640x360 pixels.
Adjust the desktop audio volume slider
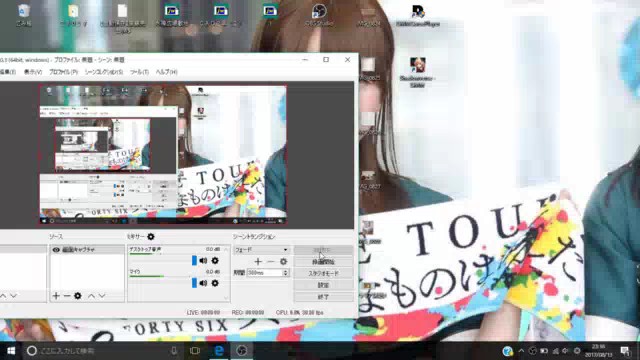[x=162, y=261]
